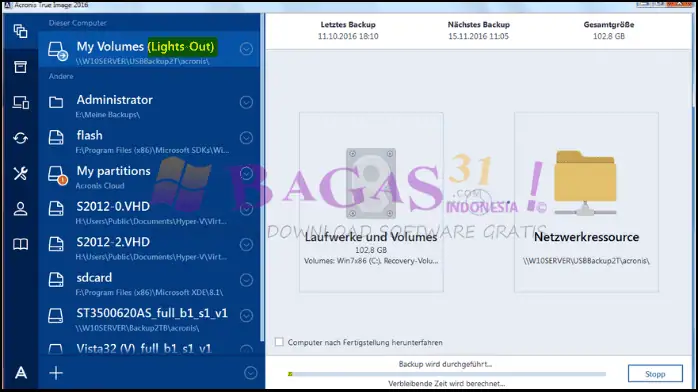Screen dimensions: 698x392
Task: Click the Backup wird durchgeführt status text
Action: [445, 364]
